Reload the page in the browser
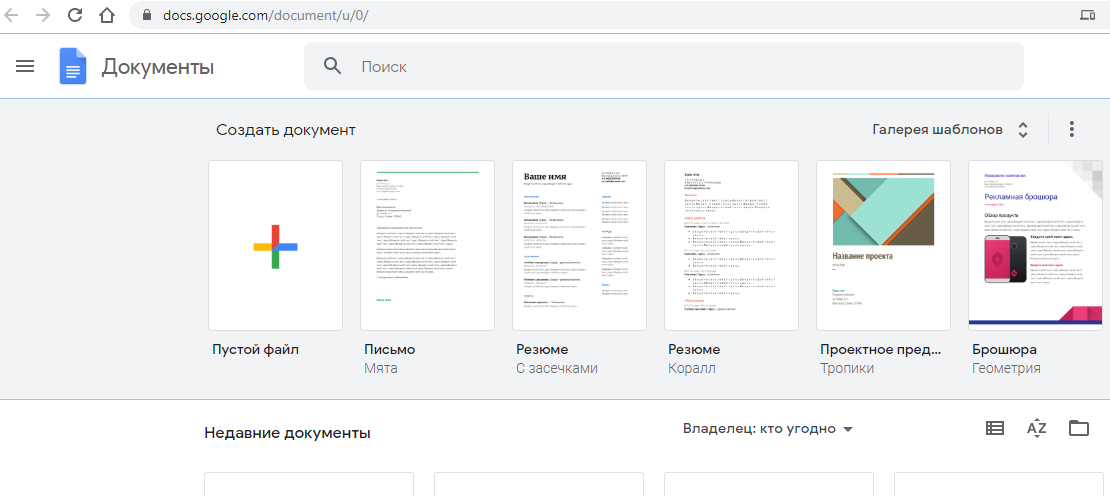The image size is (1110, 496). (75, 15)
